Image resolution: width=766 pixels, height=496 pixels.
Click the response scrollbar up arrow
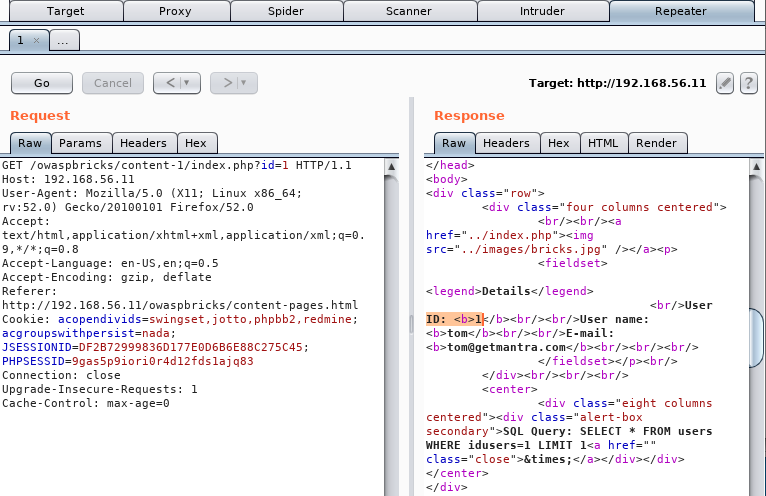coord(756,167)
